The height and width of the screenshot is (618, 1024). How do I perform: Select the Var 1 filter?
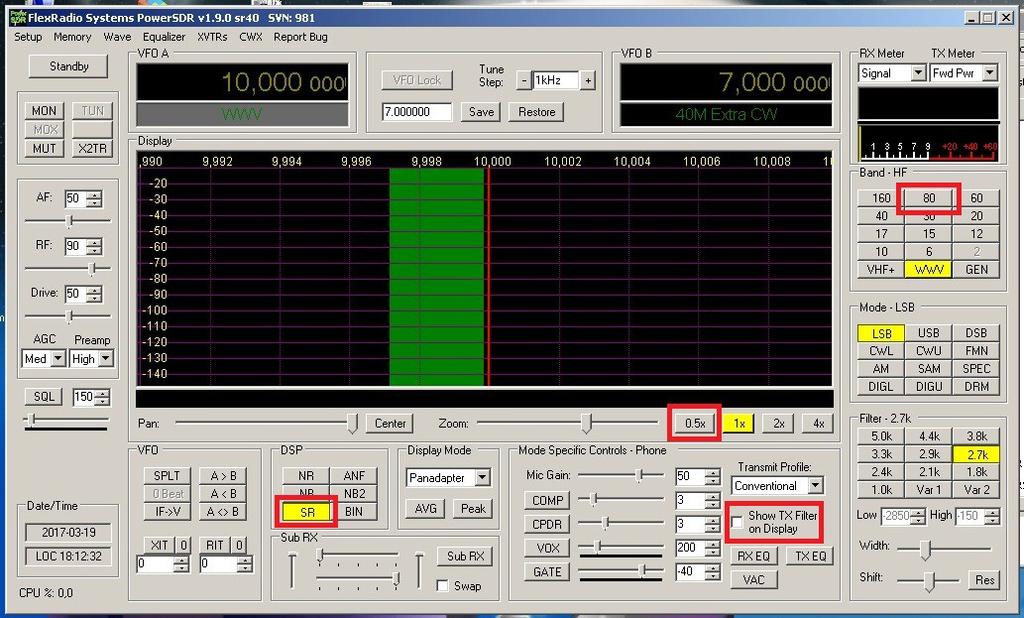pyautogui.click(x=929, y=490)
